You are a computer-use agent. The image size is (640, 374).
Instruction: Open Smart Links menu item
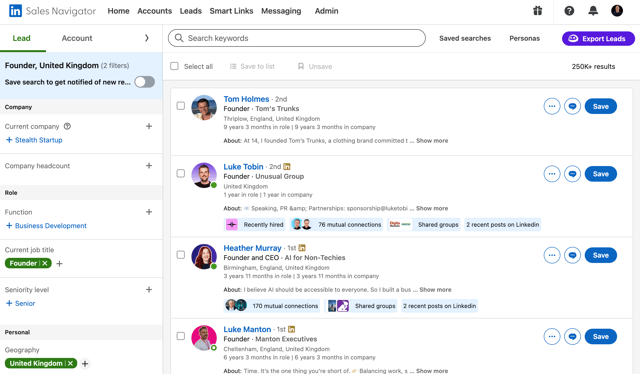coord(231,11)
